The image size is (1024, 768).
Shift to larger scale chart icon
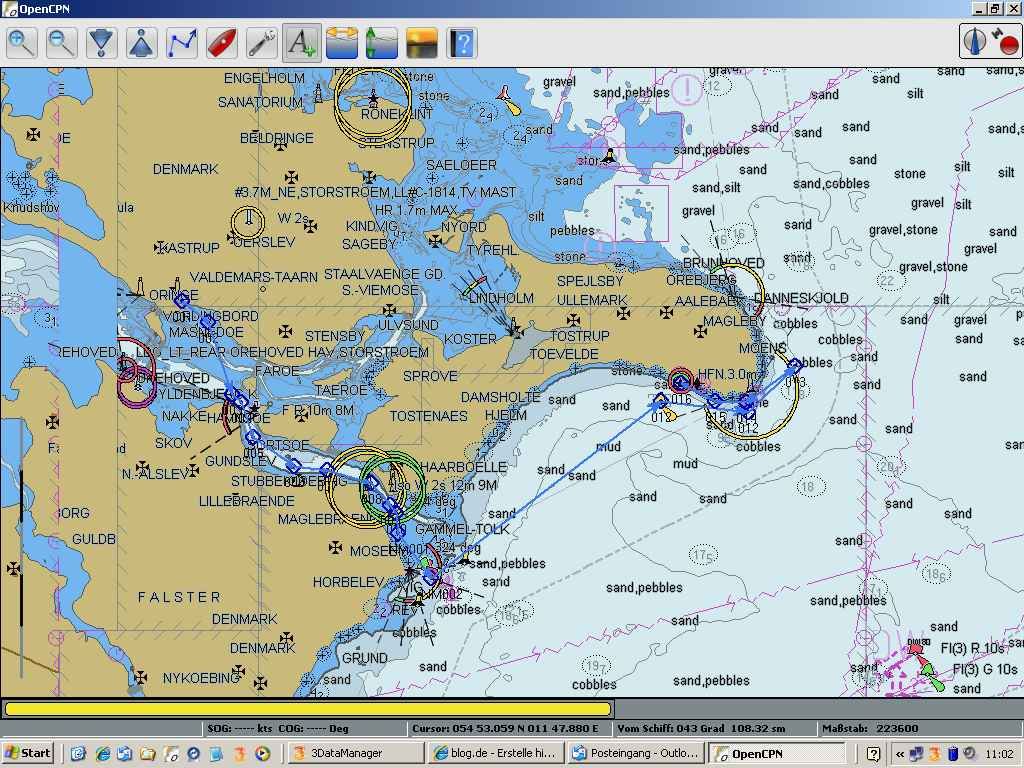coord(102,43)
